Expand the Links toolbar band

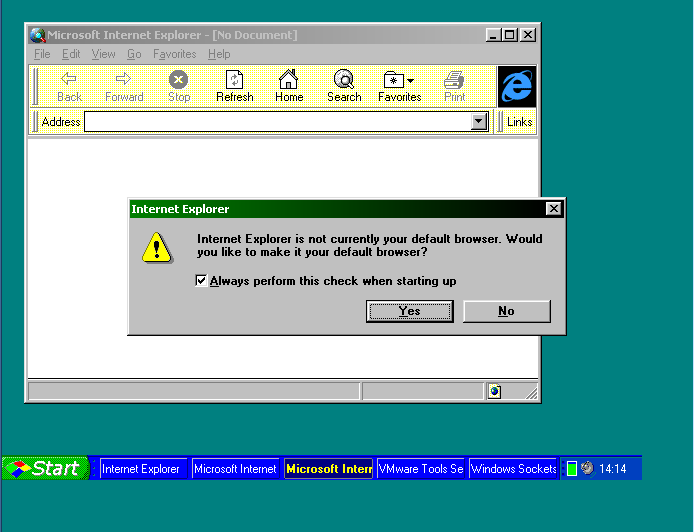[x=519, y=122]
